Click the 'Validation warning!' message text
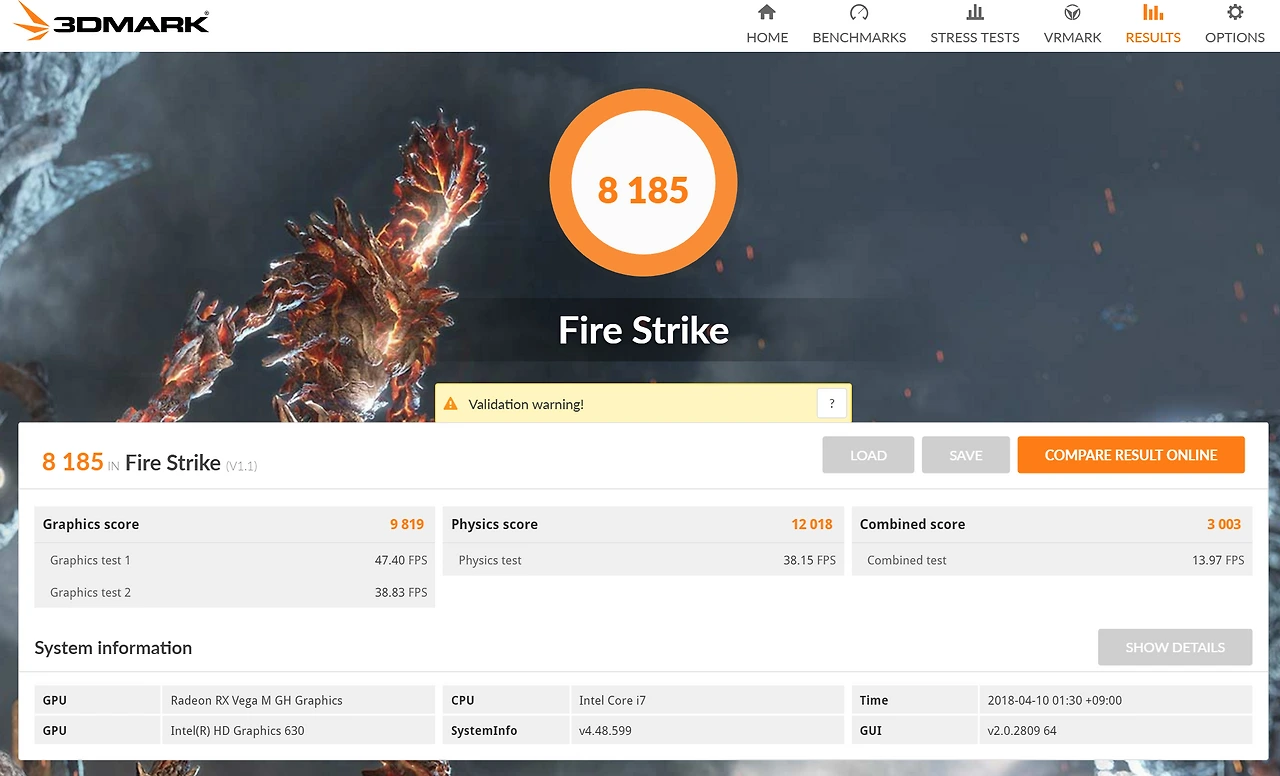The height and width of the screenshot is (776, 1280). coord(526,404)
